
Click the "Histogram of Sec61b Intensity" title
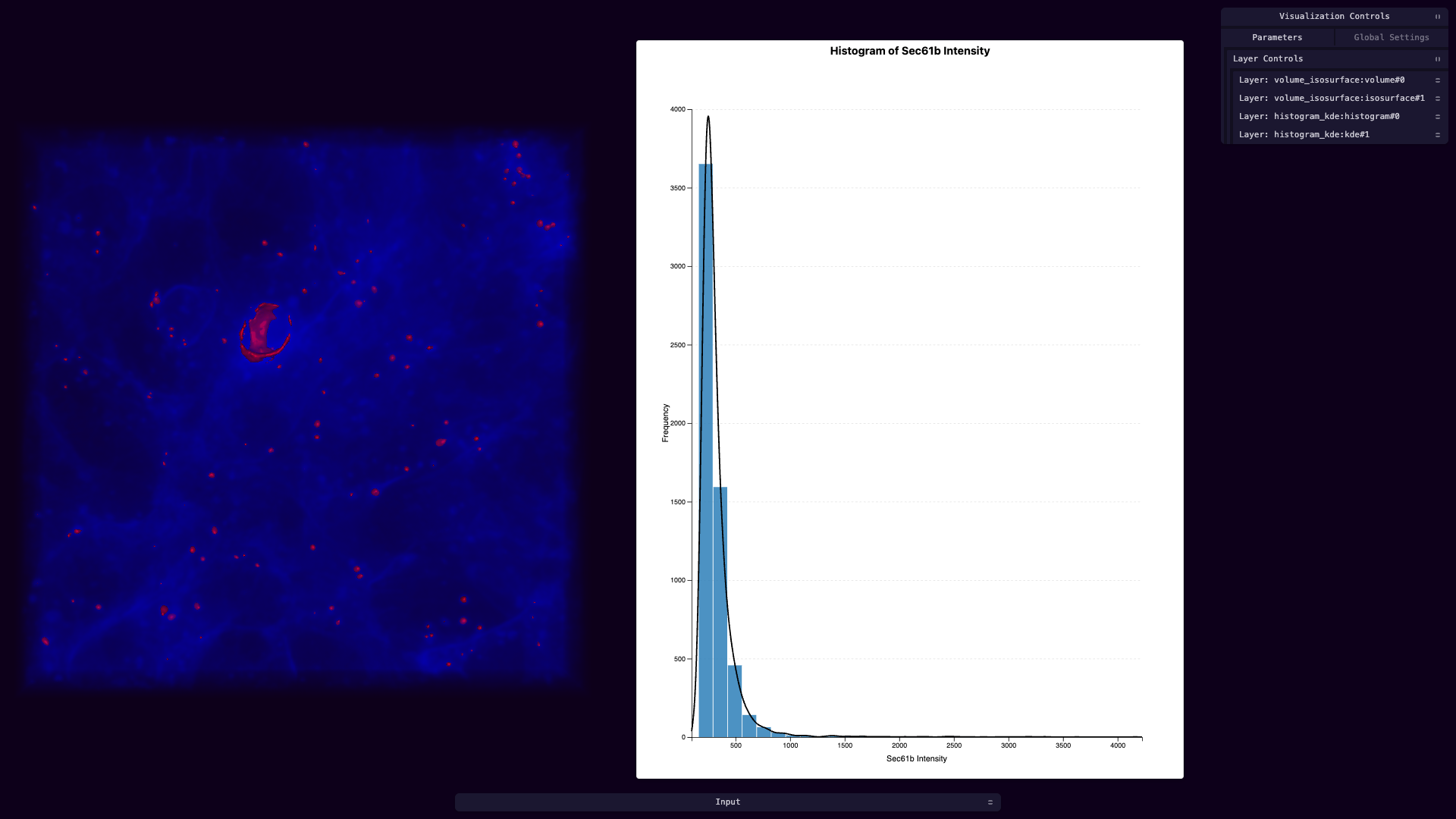click(x=909, y=51)
